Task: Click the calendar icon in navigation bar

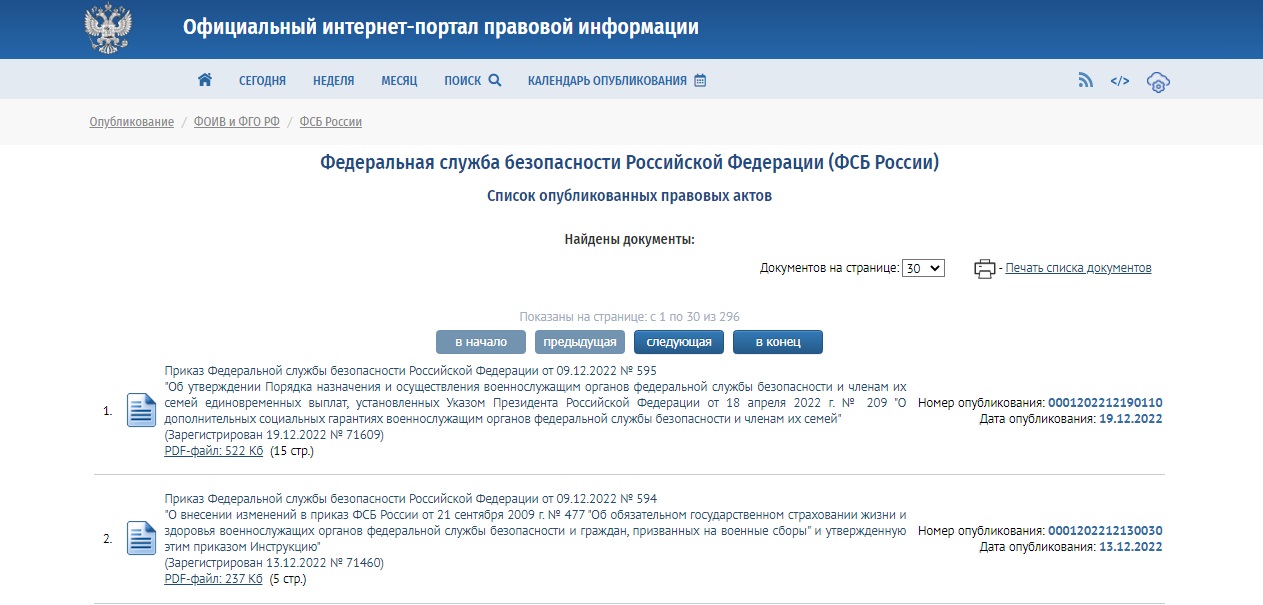Action: coord(700,80)
